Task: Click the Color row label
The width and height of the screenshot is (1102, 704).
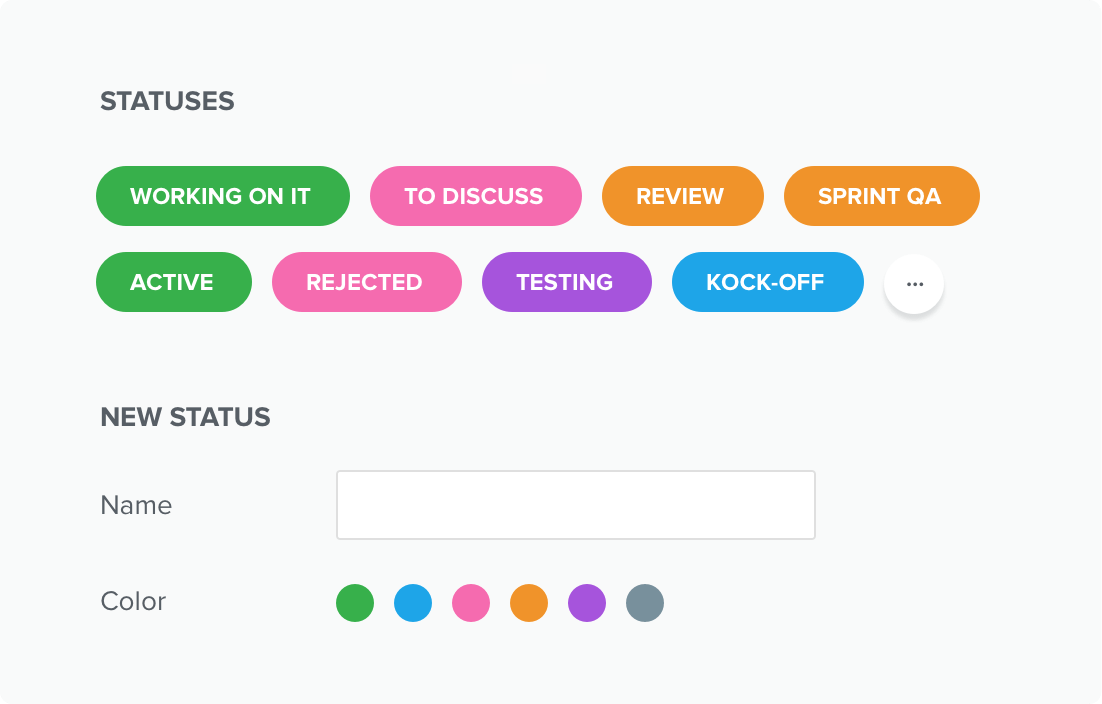Action: pyautogui.click(x=134, y=601)
